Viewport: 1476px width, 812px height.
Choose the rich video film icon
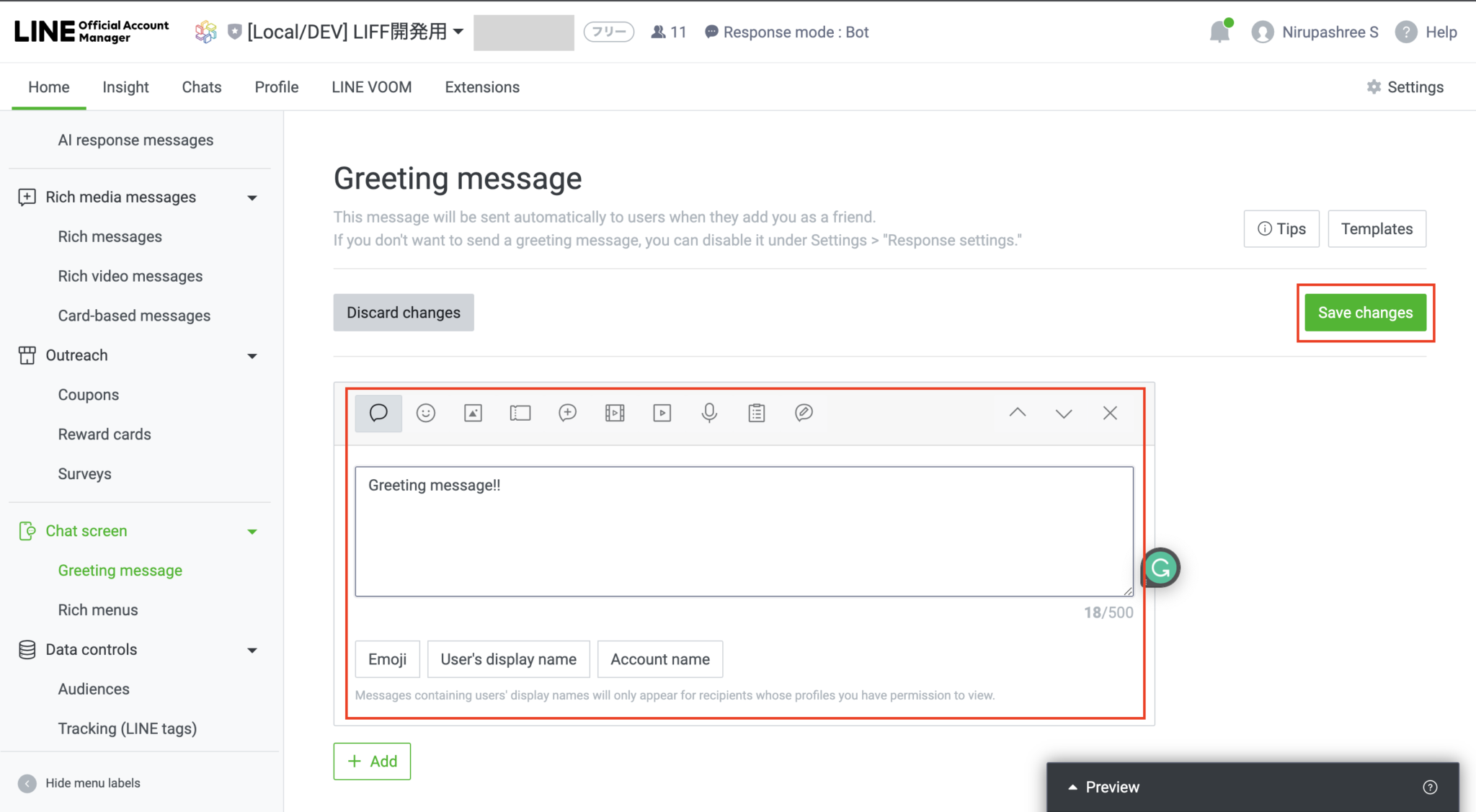pos(615,413)
